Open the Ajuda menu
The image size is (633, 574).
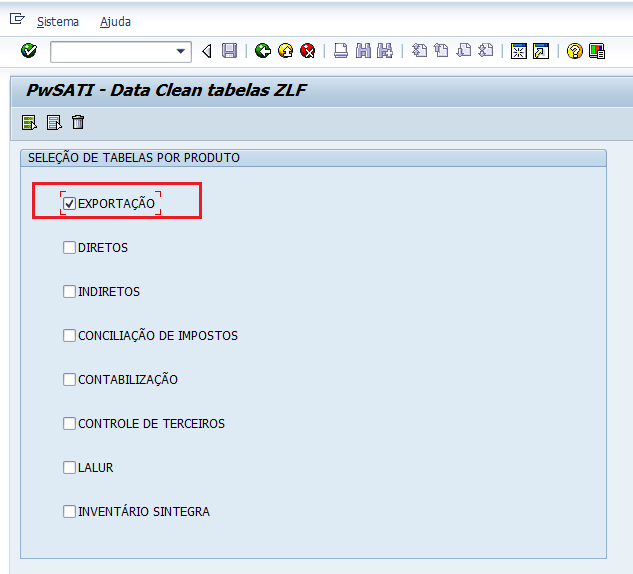click(115, 21)
